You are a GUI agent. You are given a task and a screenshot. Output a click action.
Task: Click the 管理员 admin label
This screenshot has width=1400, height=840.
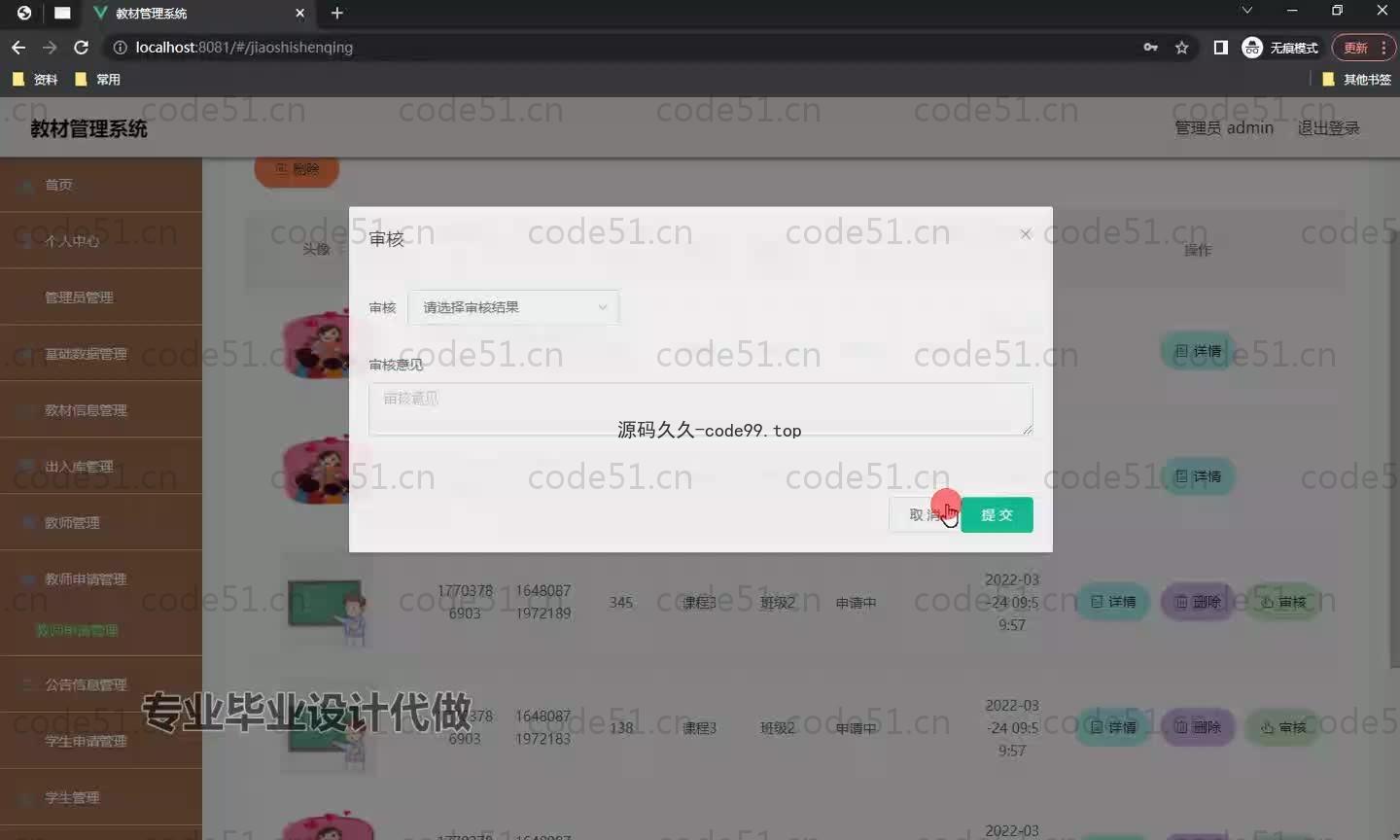click(1223, 127)
